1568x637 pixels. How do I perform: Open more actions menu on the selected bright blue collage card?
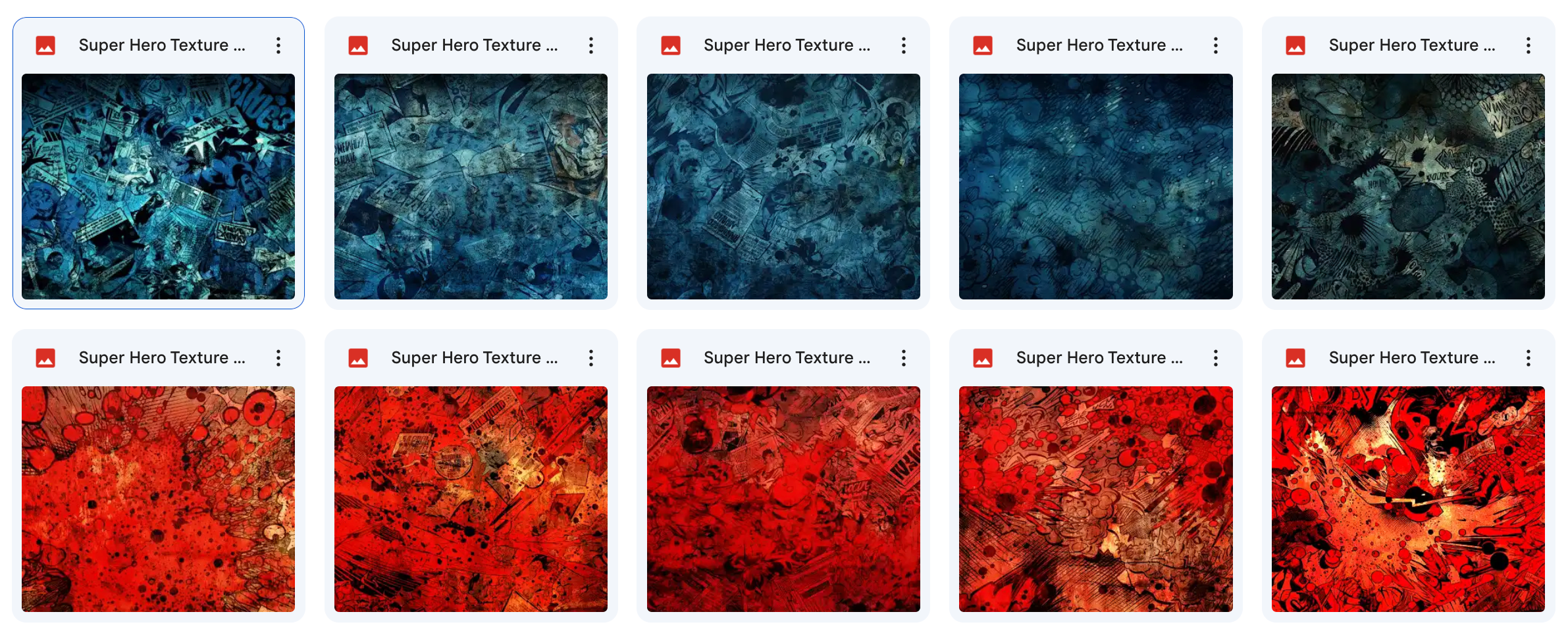point(278,45)
